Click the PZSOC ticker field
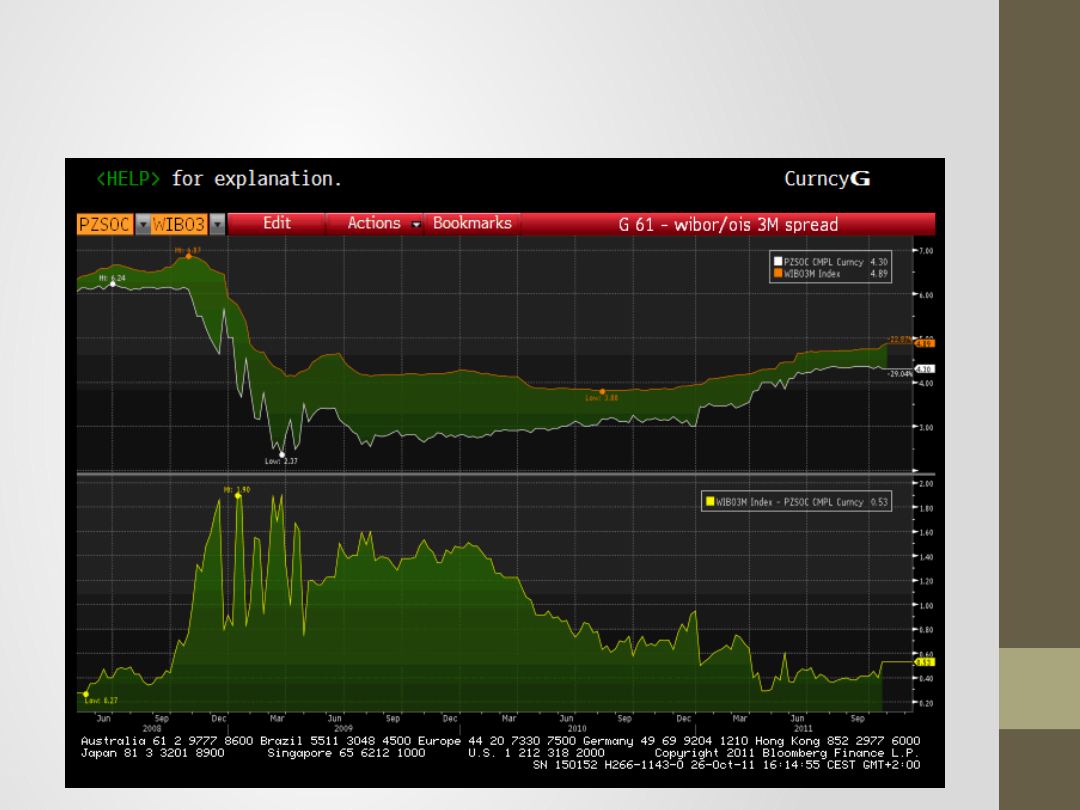1080x810 pixels. (x=105, y=224)
